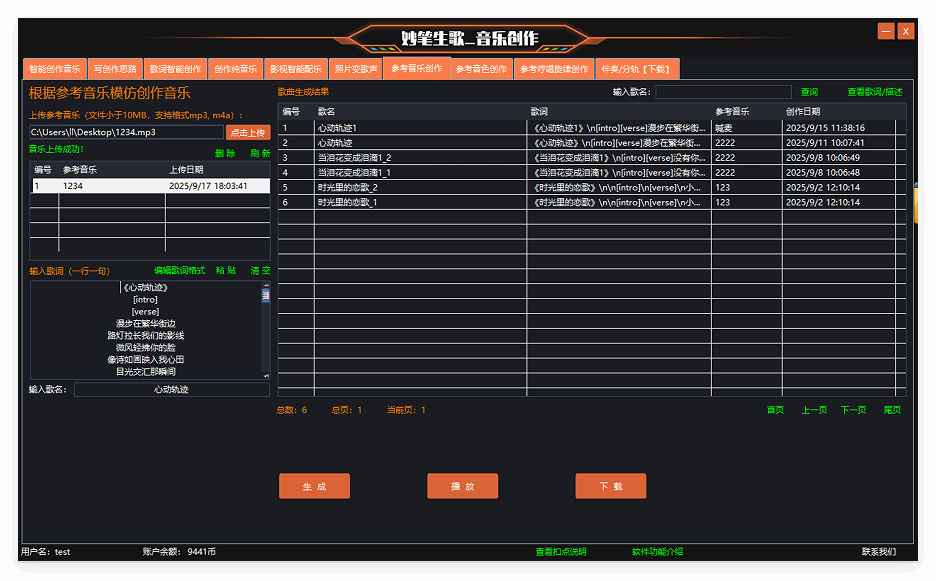Go to next page with 下一页
Image resolution: width=936 pixels, height=581 pixels.
(853, 410)
